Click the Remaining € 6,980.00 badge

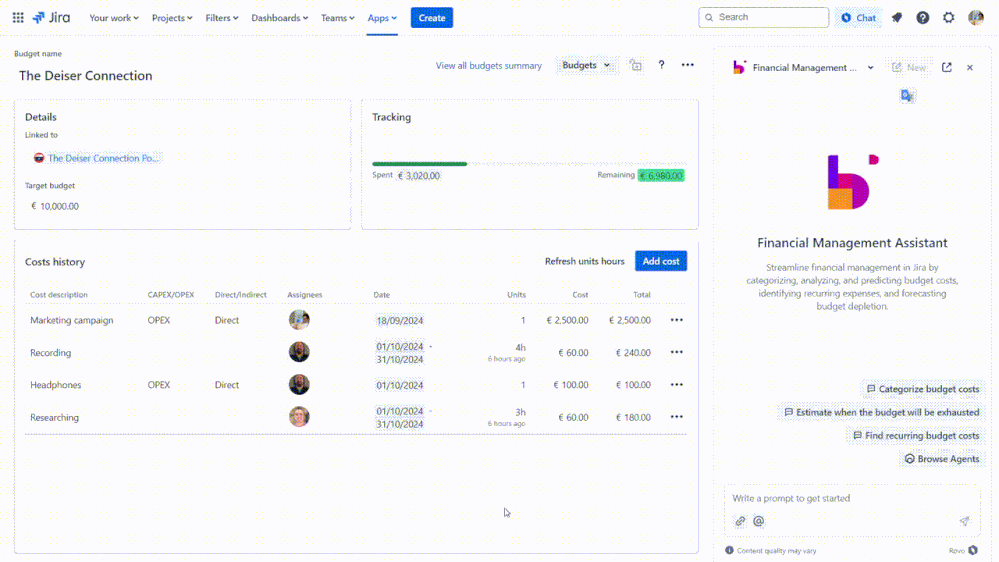point(661,175)
